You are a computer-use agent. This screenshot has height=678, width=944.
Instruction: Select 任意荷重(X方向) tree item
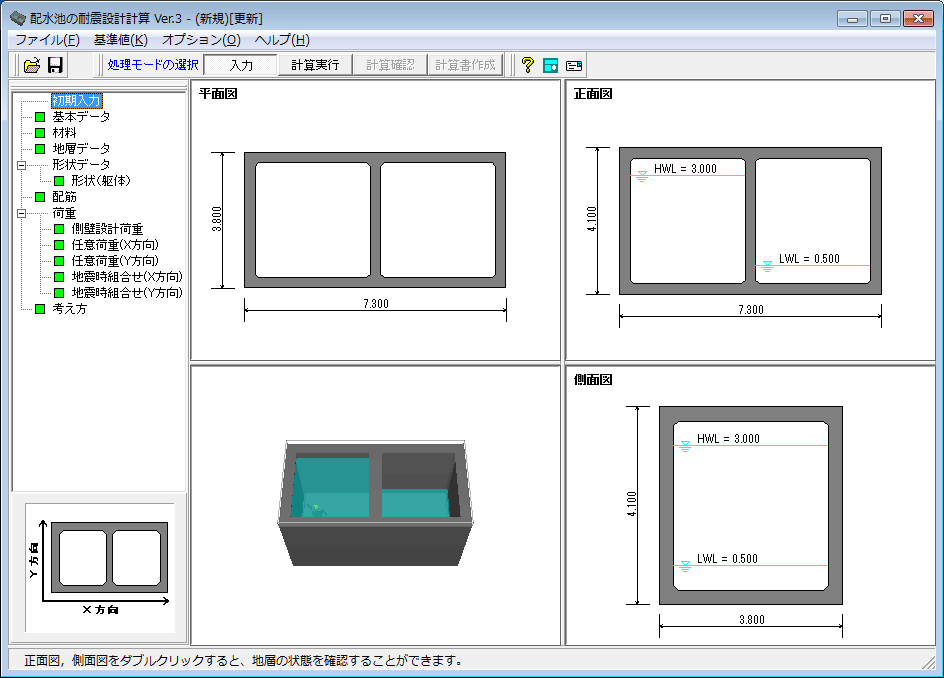click(x=115, y=245)
